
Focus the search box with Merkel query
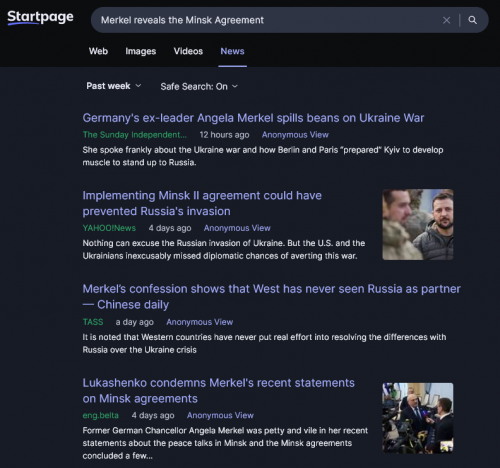(267, 20)
